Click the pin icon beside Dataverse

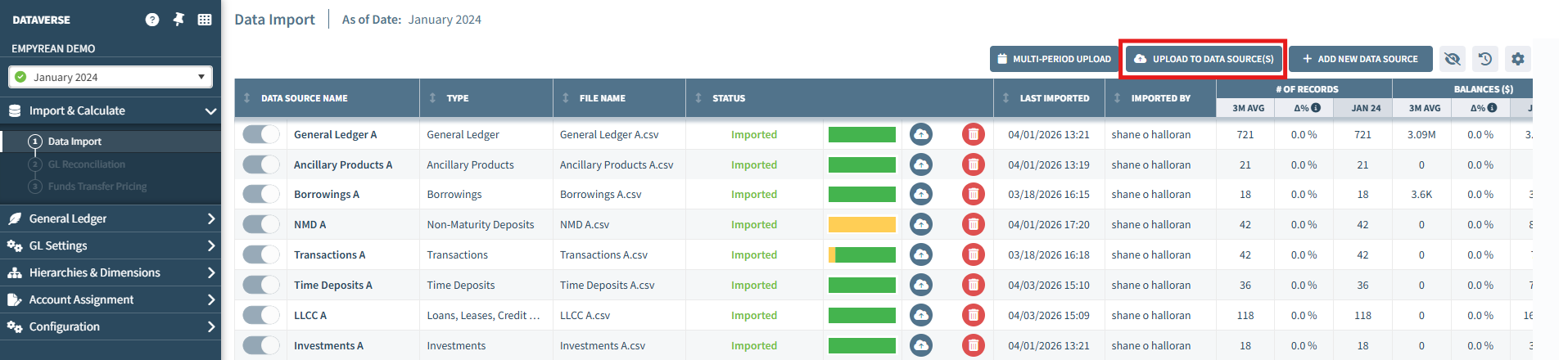tap(178, 20)
